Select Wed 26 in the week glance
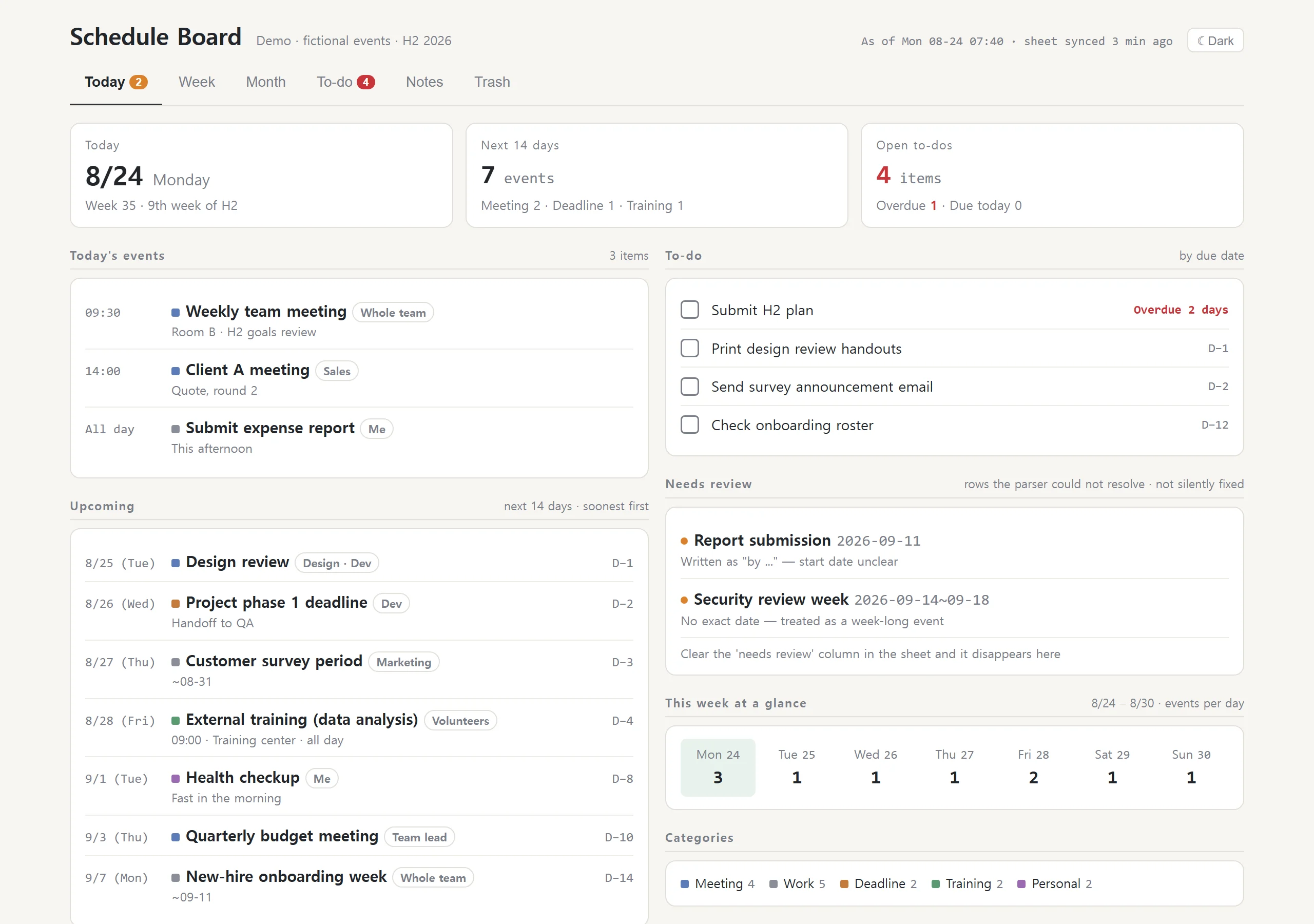 click(x=876, y=767)
